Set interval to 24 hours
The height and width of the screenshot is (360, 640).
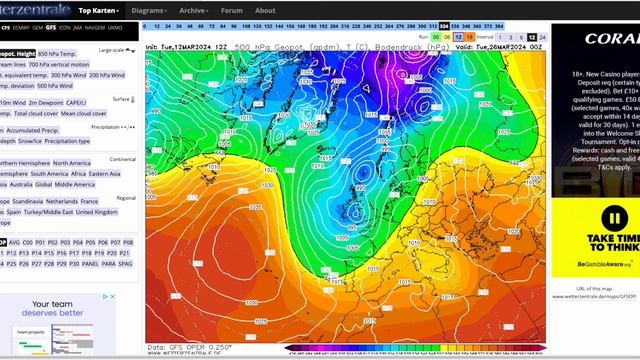click(542, 37)
